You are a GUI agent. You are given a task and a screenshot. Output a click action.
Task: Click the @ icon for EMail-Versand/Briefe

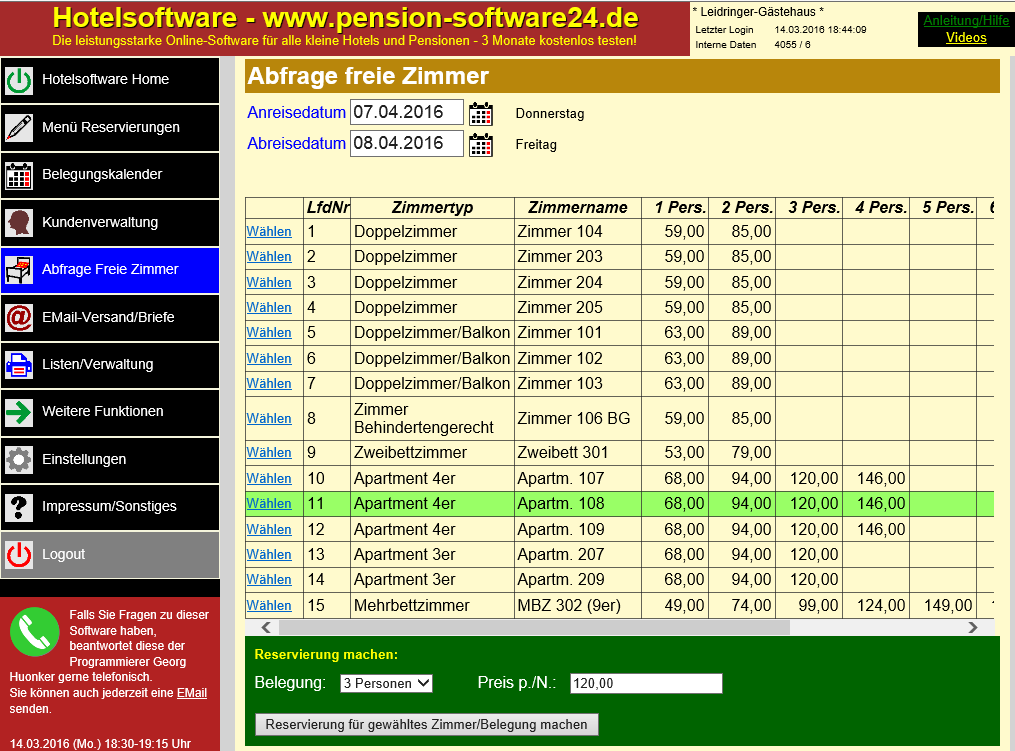click(19, 317)
